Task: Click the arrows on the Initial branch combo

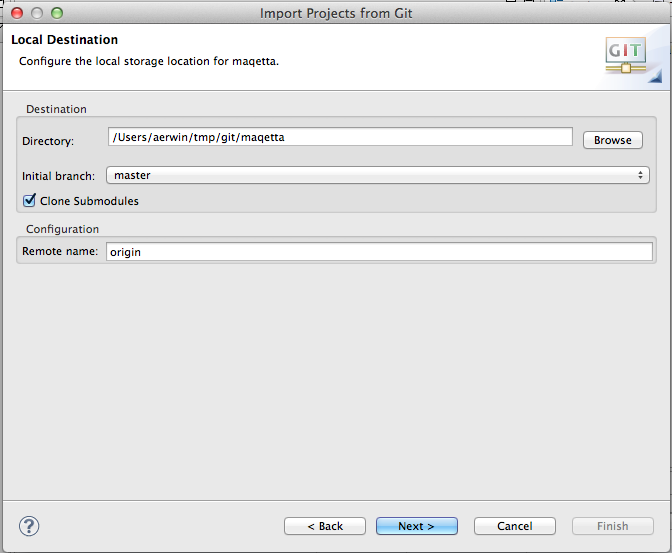Action: click(x=641, y=175)
